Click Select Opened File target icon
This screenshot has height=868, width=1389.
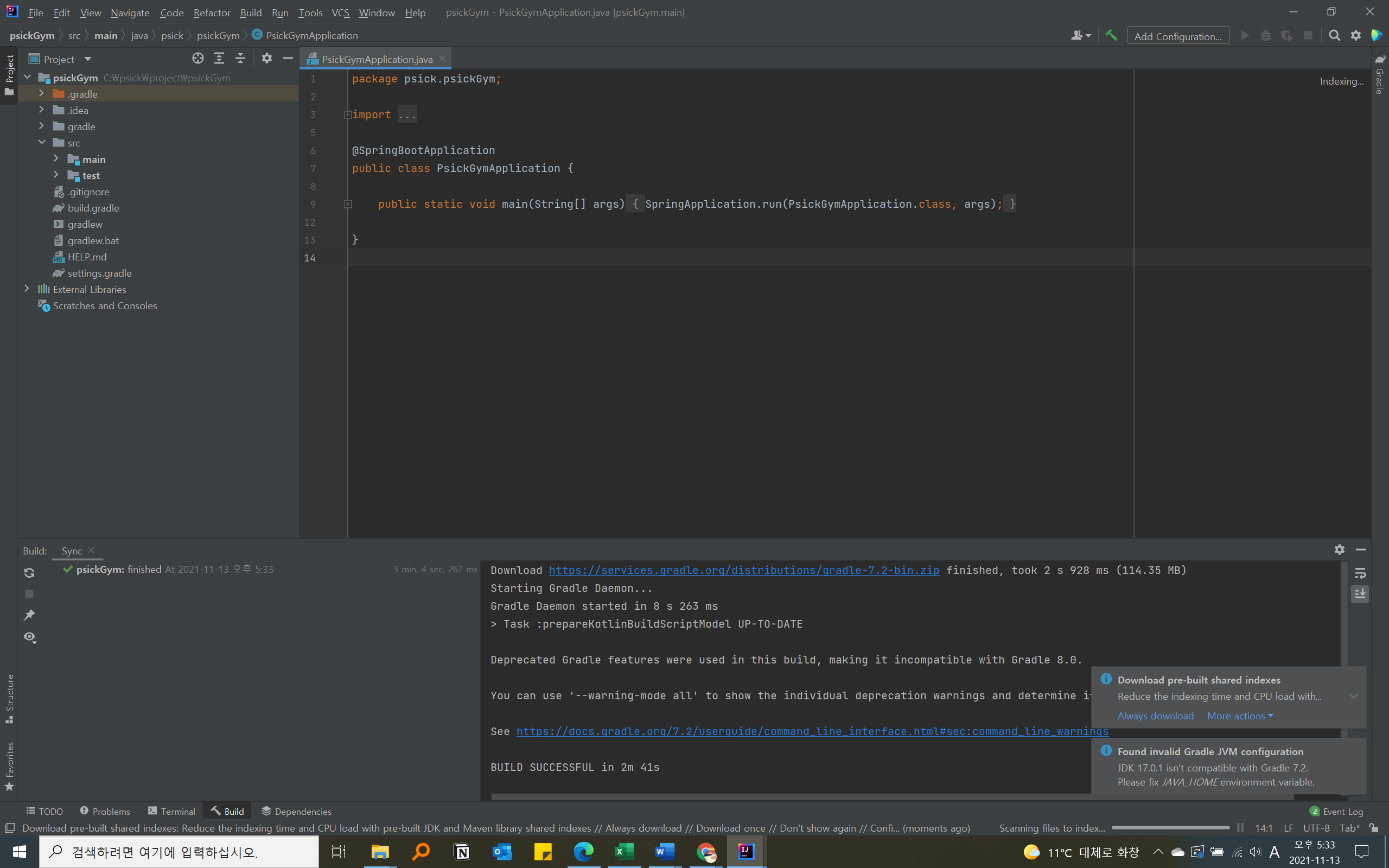pyautogui.click(x=198, y=59)
